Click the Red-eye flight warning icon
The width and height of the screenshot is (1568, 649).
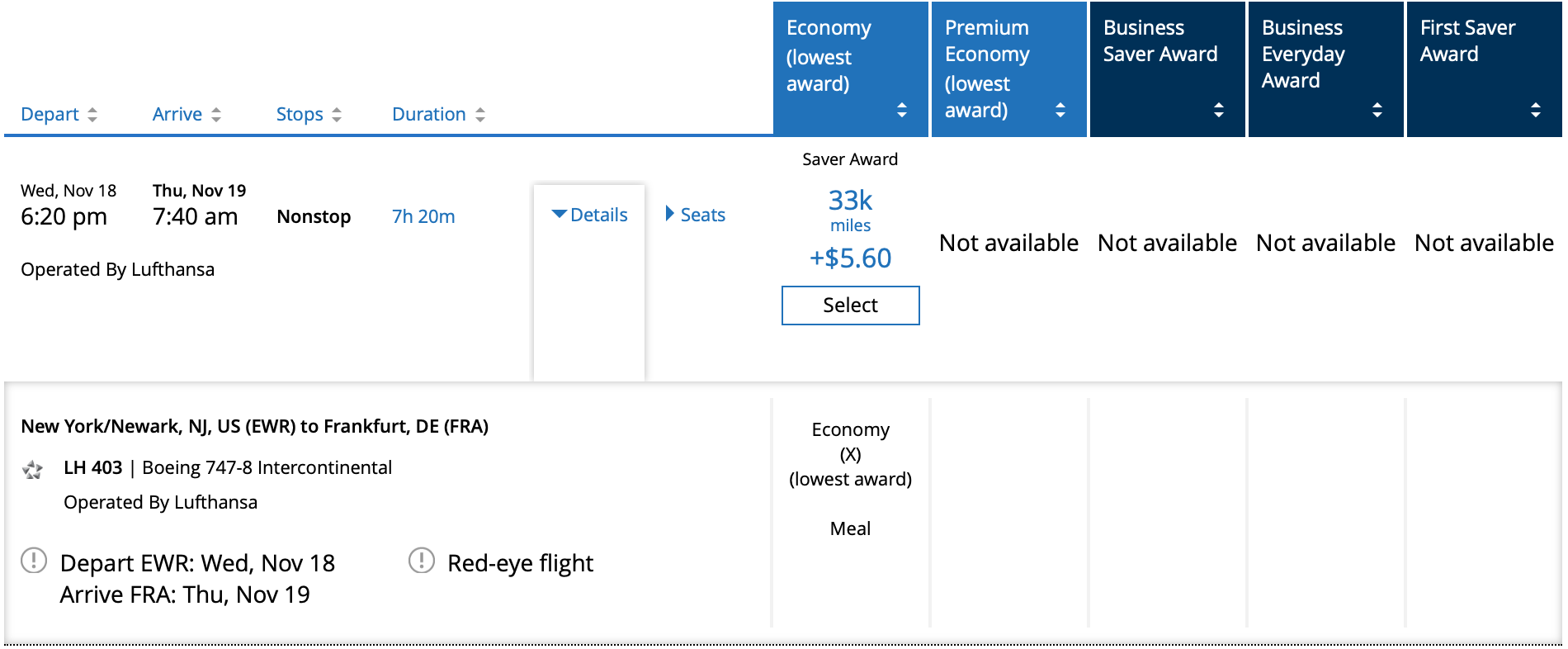click(423, 562)
